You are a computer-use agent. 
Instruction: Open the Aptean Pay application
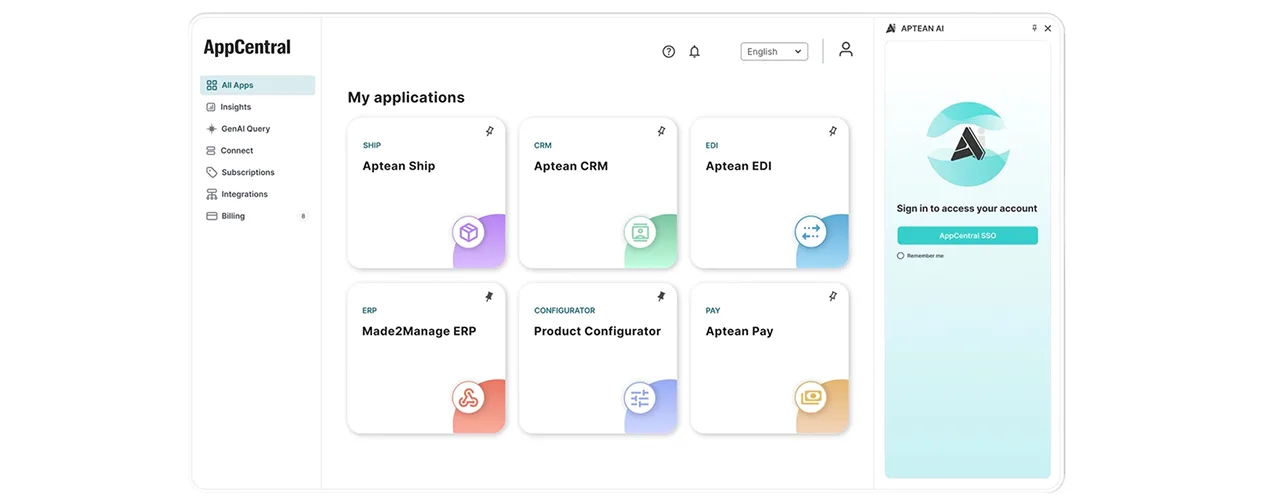[x=770, y=358]
